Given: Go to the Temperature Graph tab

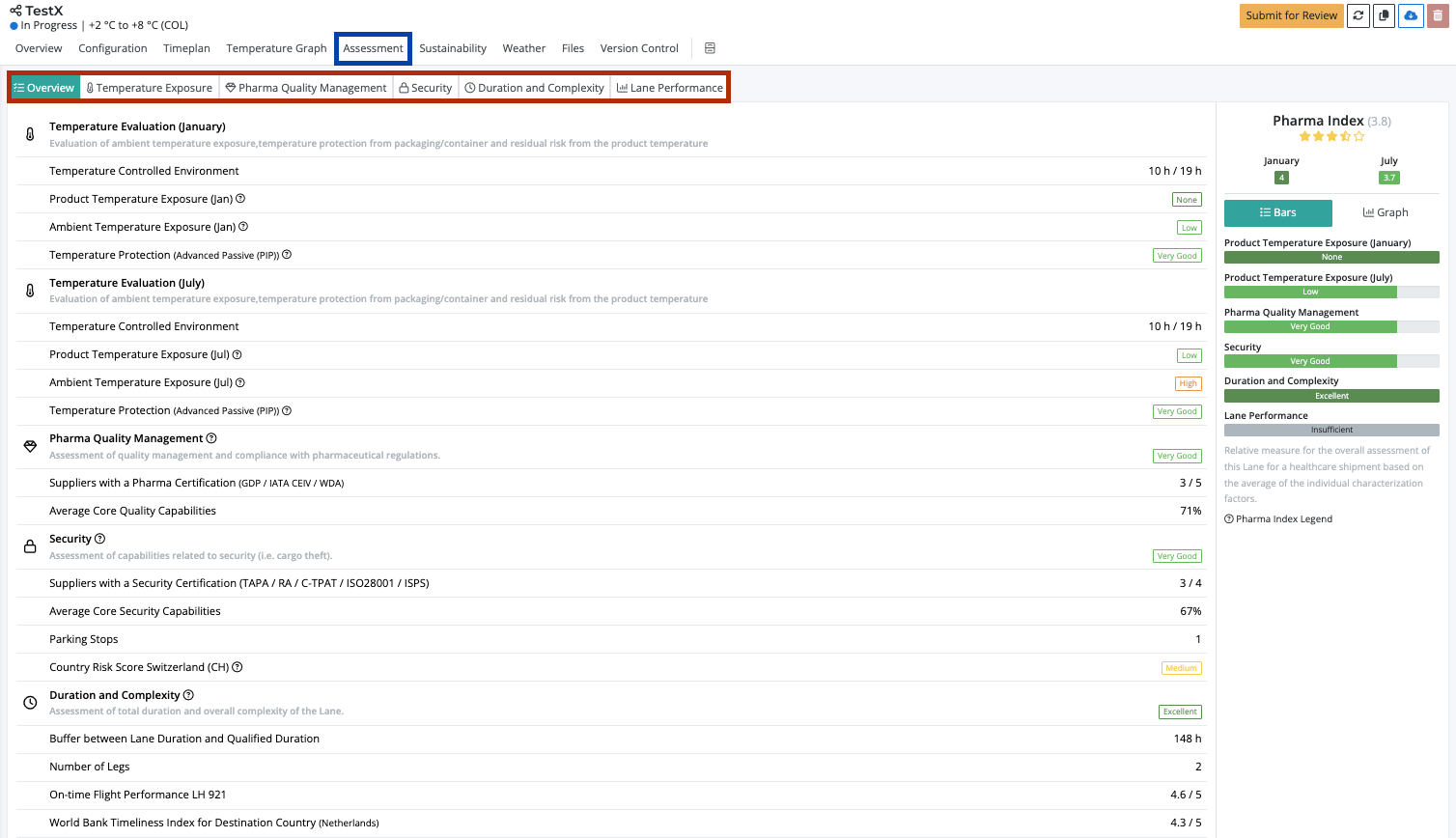Looking at the screenshot, I should point(276,48).
